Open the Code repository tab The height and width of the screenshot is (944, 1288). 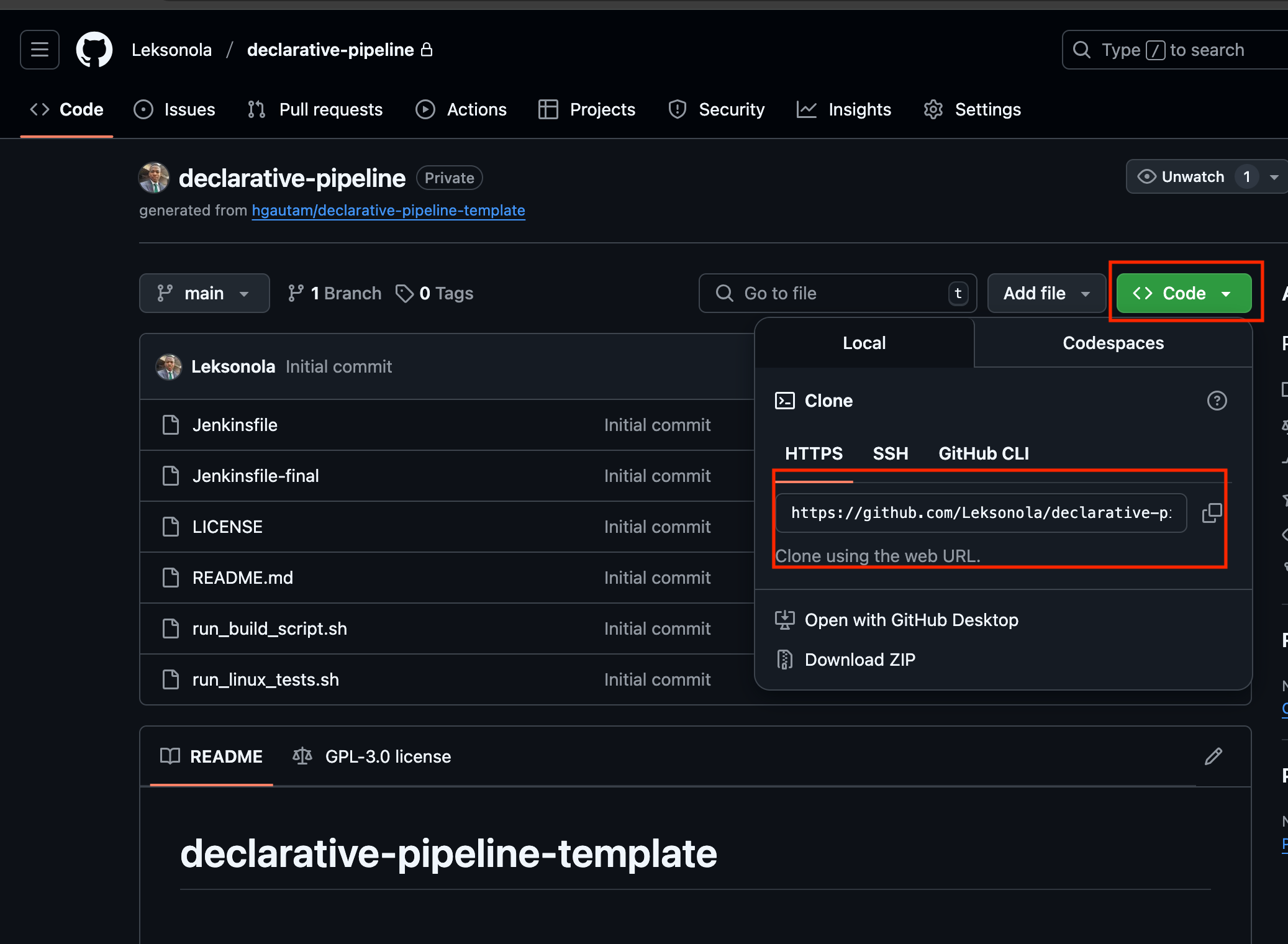tap(67, 109)
